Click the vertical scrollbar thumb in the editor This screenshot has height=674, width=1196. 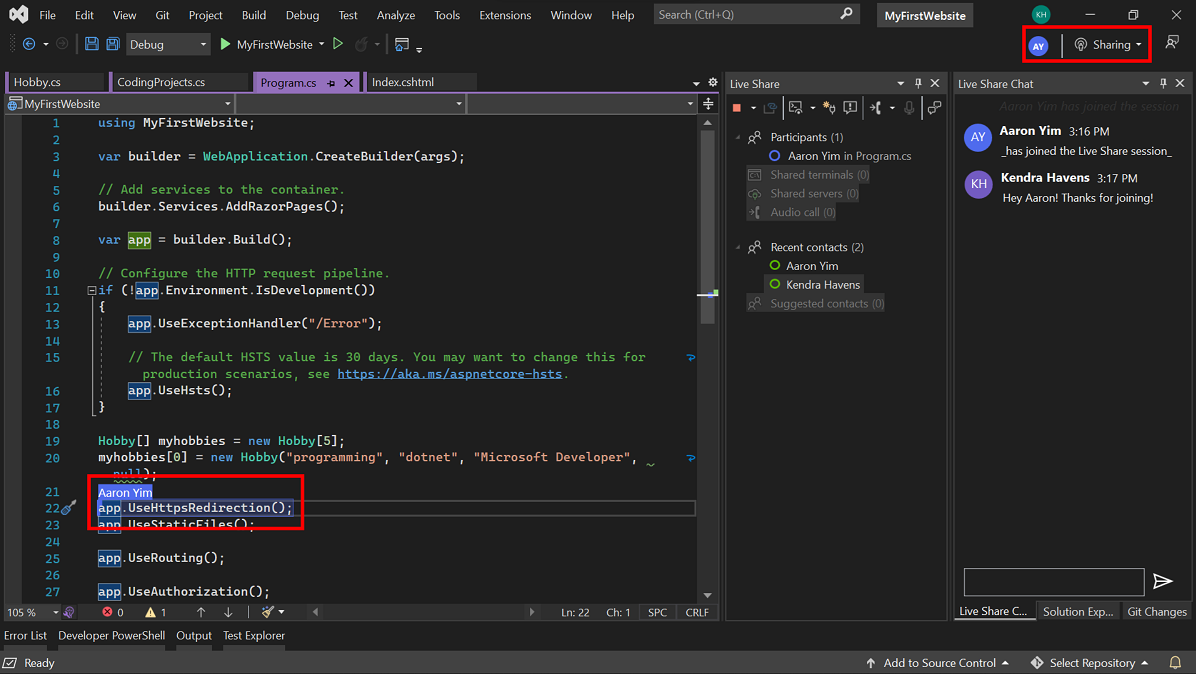pyautogui.click(x=707, y=227)
